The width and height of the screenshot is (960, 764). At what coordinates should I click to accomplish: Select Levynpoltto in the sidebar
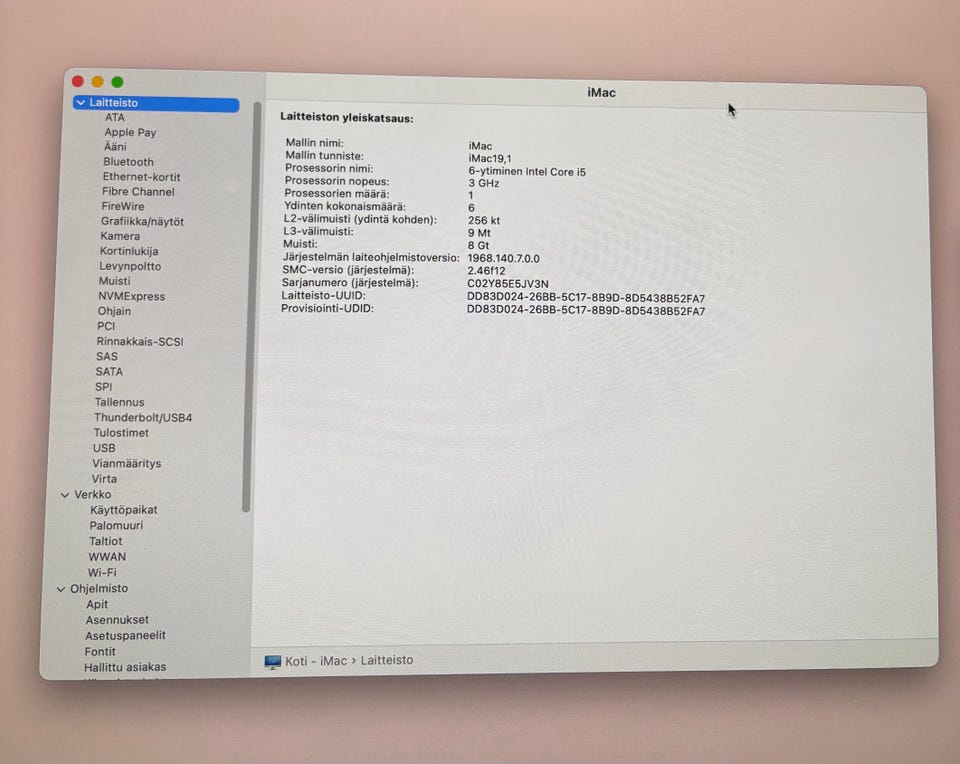(x=130, y=266)
